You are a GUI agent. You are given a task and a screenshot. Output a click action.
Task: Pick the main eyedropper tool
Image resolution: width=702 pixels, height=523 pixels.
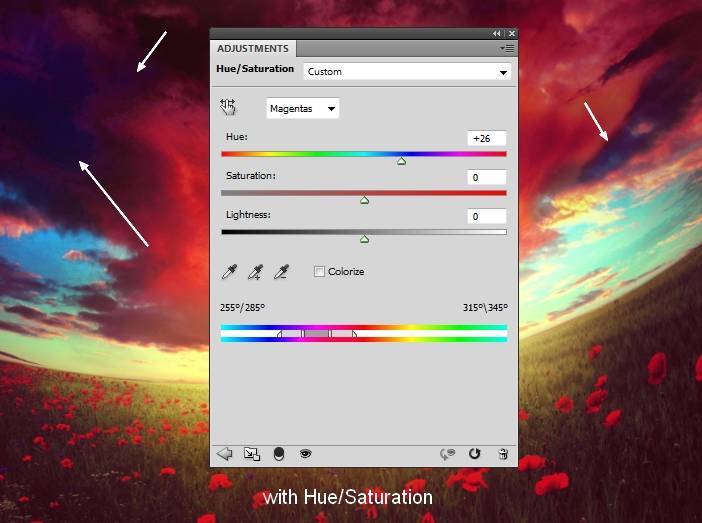click(229, 272)
